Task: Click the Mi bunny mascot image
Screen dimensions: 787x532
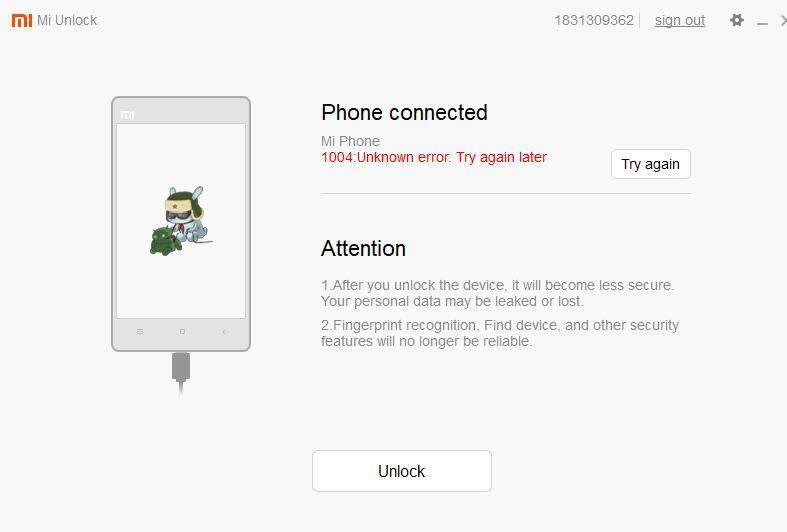Action: [x=186, y=214]
